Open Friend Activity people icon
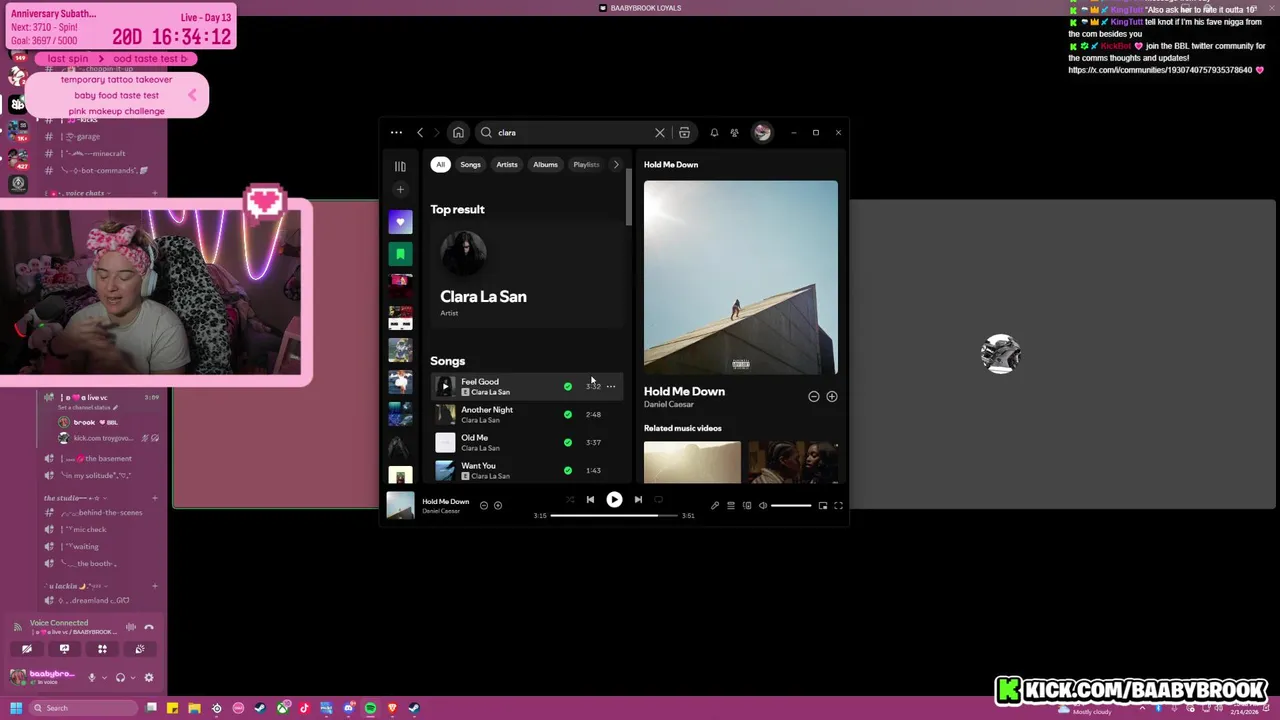The width and height of the screenshot is (1280, 720). (x=734, y=132)
